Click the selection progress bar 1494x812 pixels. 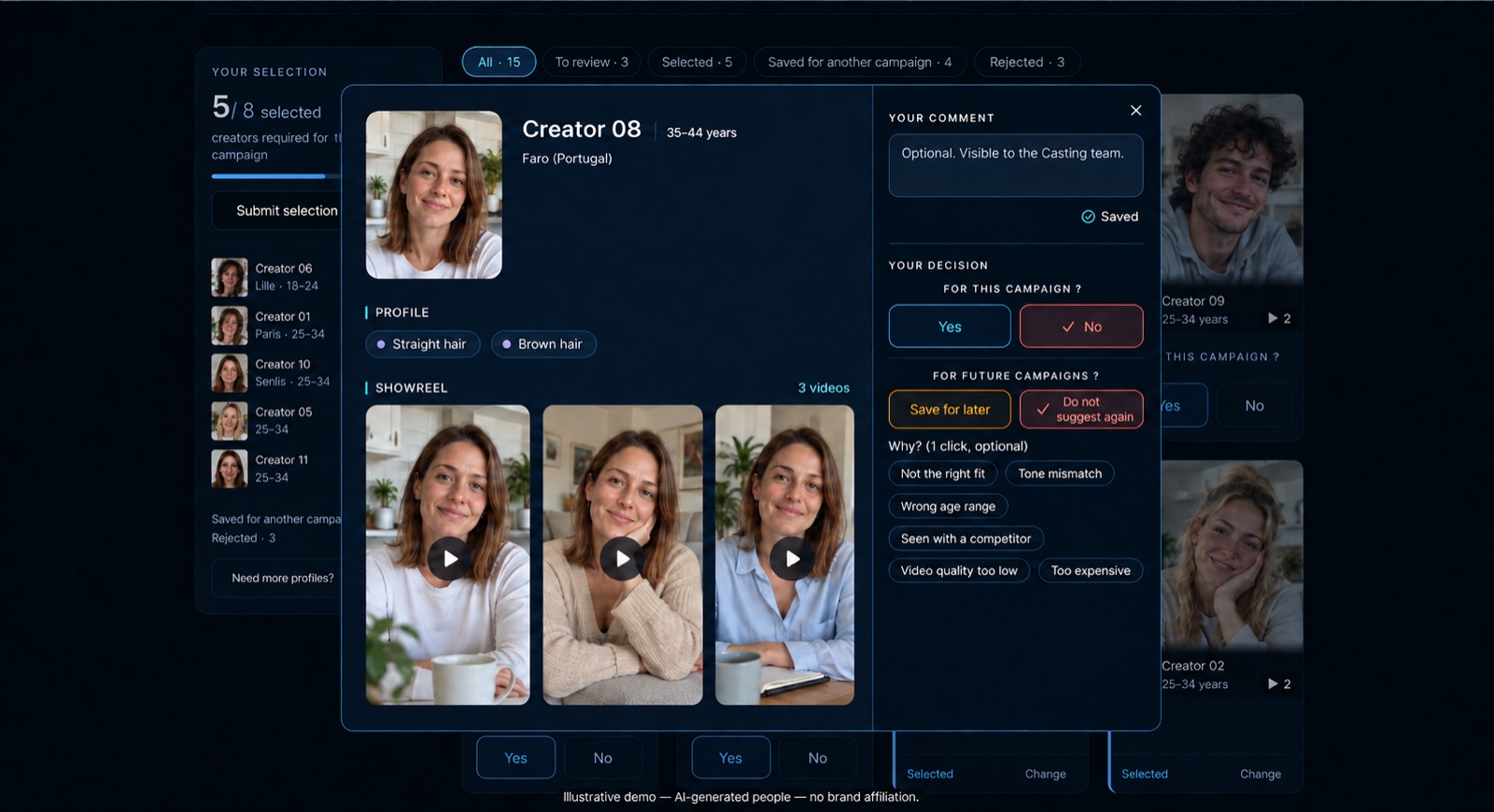click(x=276, y=175)
